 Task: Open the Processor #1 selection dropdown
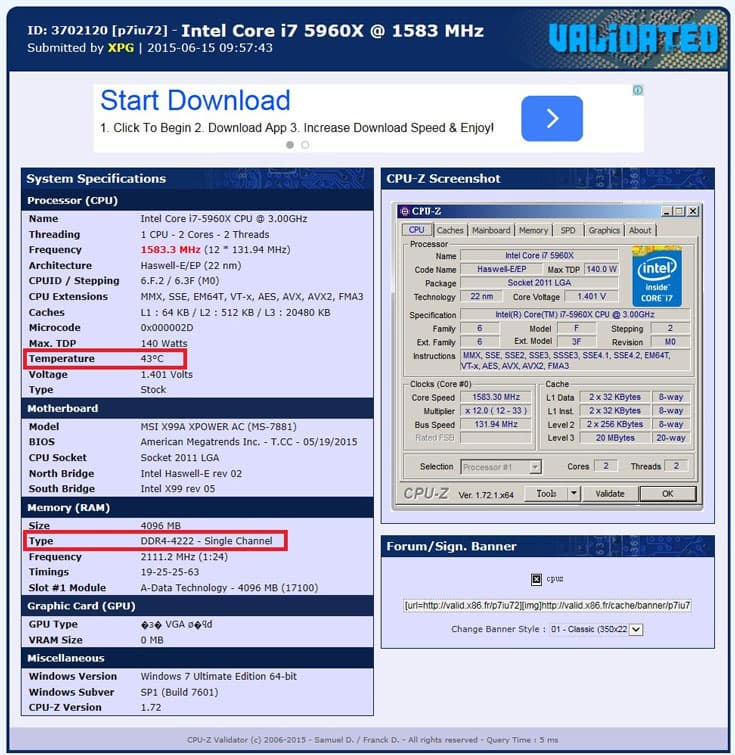pos(501,467)
